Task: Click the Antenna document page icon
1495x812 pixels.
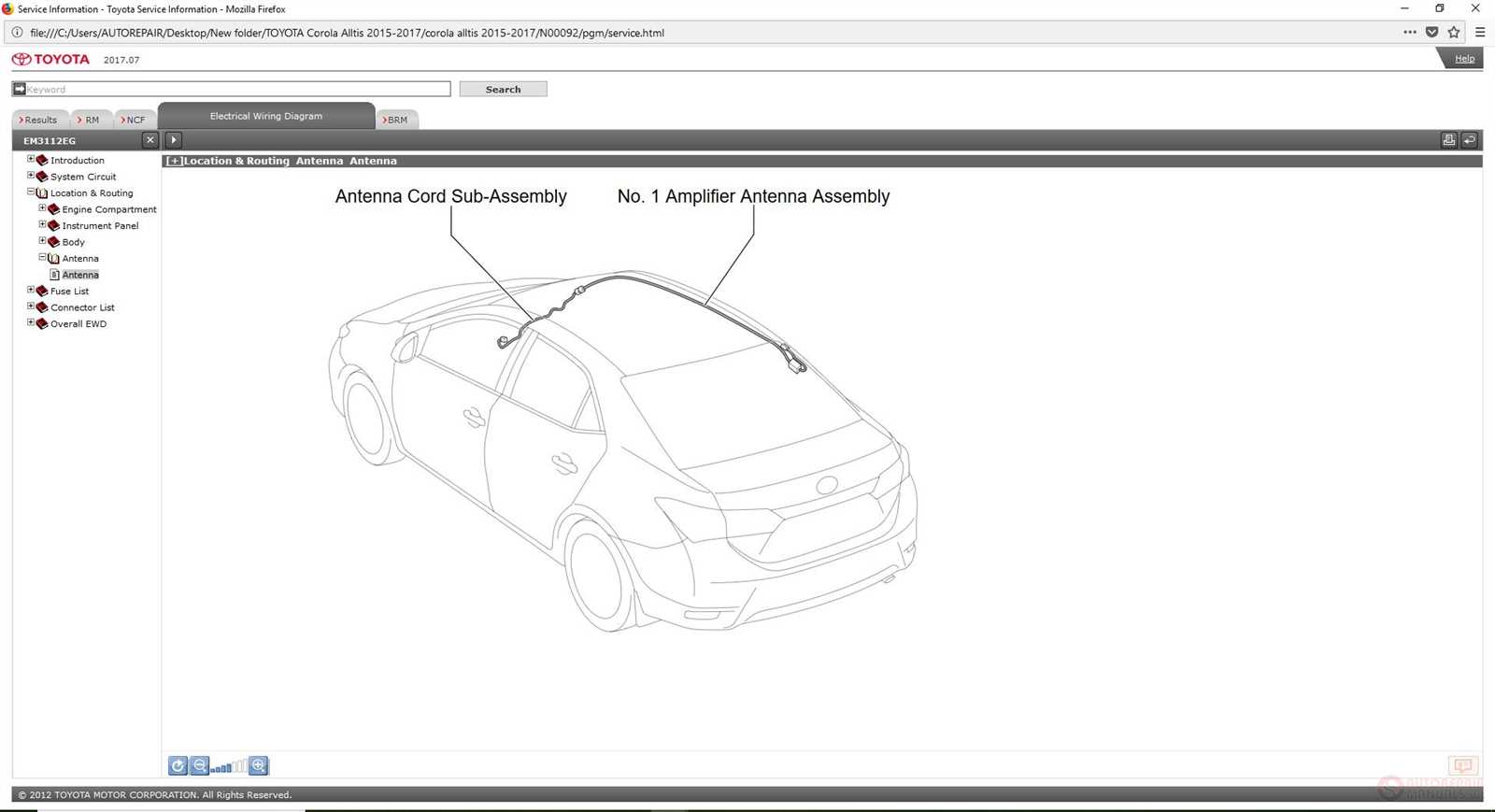Action: point(54,275)
